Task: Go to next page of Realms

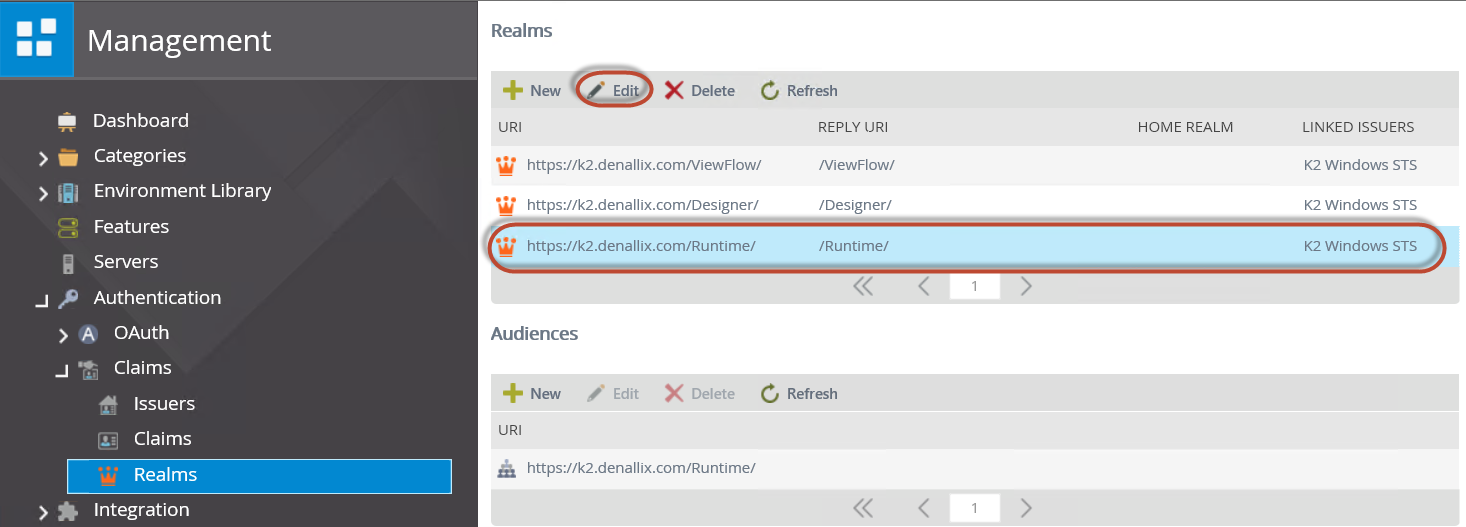Action: (1026, 287)
